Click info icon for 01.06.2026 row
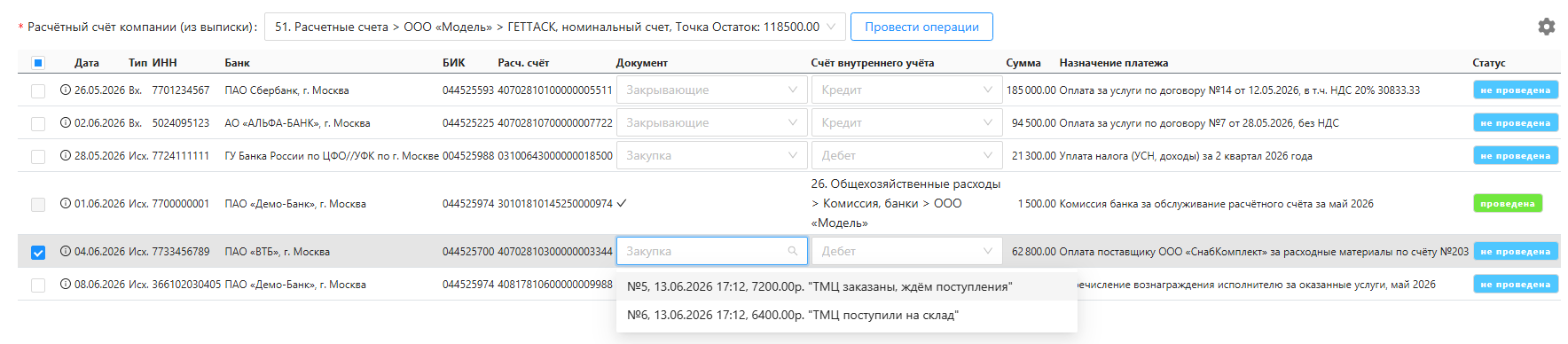This screenshot has width=1568, height=344. (66, 203)
